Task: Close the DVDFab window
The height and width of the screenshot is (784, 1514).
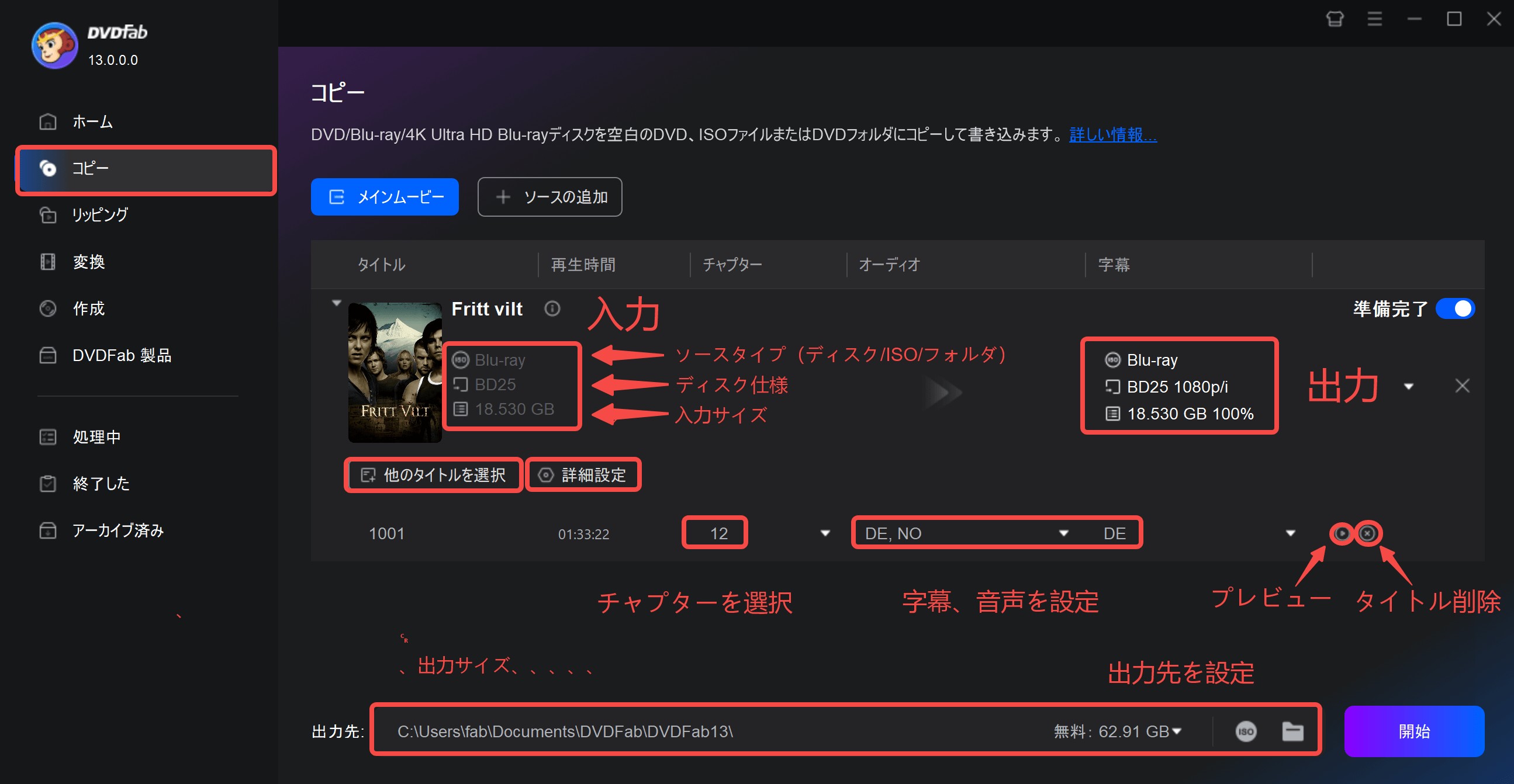Action: click(x=1494, y=19)
